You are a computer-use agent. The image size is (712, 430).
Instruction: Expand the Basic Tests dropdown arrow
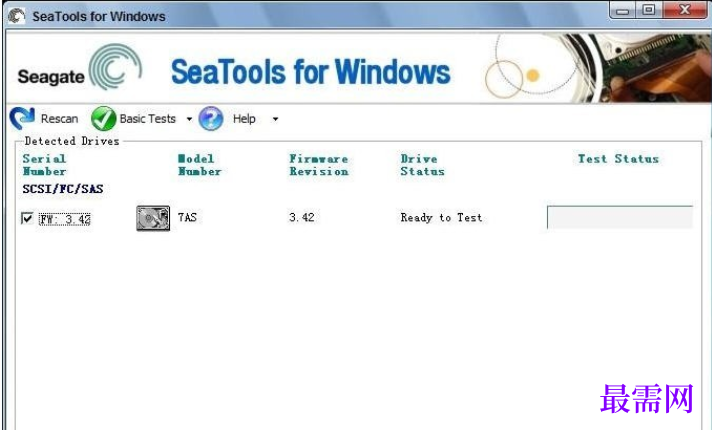189,119
